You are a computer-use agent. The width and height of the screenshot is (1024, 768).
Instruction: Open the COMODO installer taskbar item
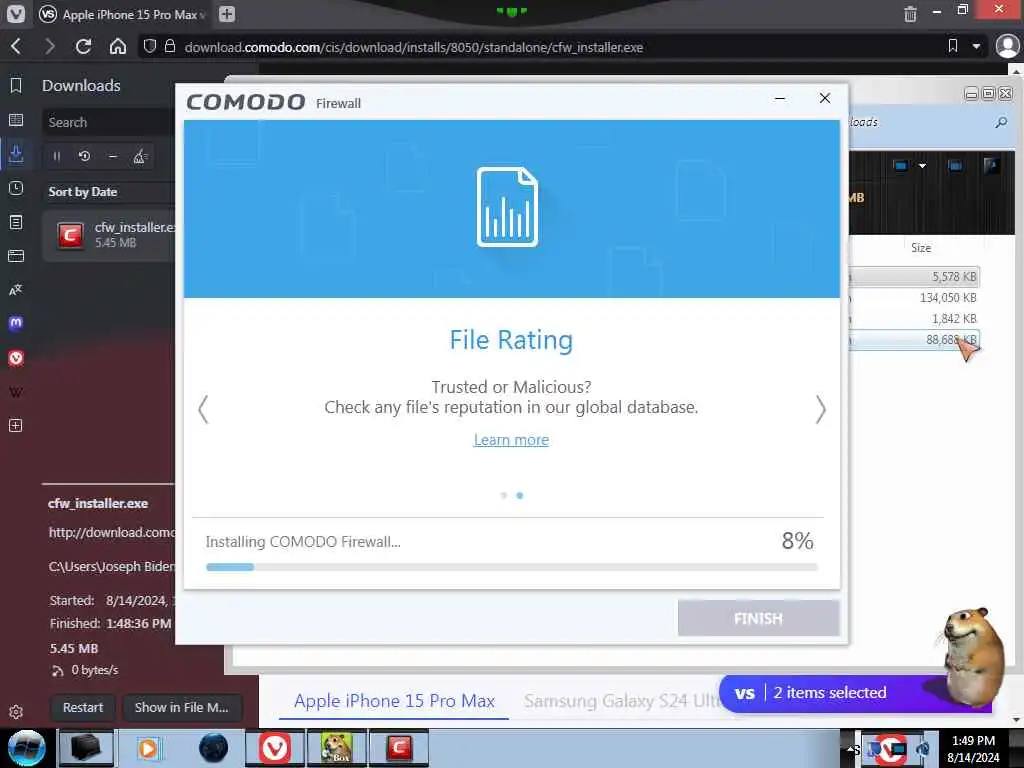click(399, 748)
